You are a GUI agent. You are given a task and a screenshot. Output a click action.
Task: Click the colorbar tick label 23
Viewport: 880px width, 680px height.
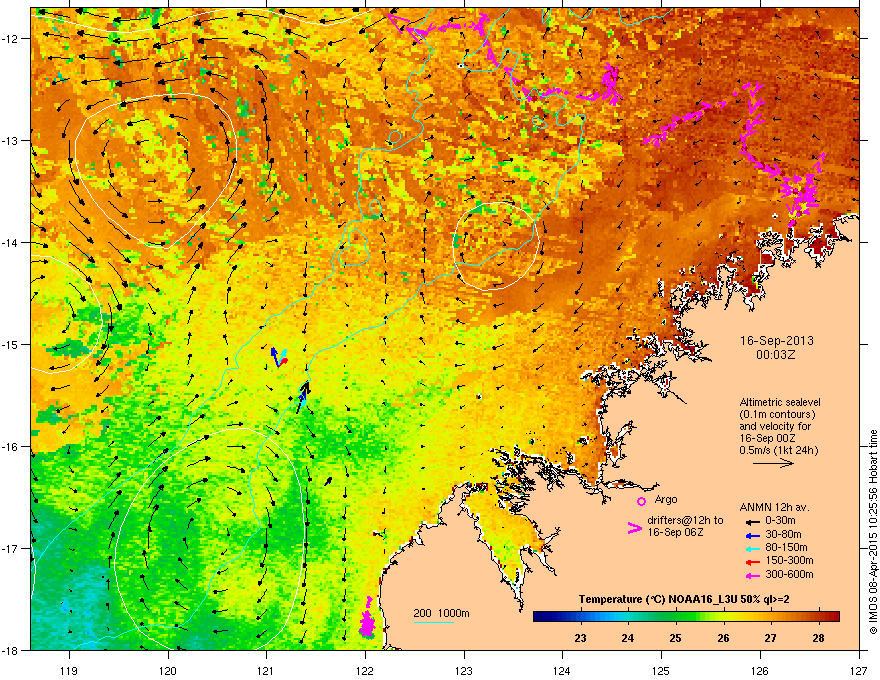(x=580, y=638)
